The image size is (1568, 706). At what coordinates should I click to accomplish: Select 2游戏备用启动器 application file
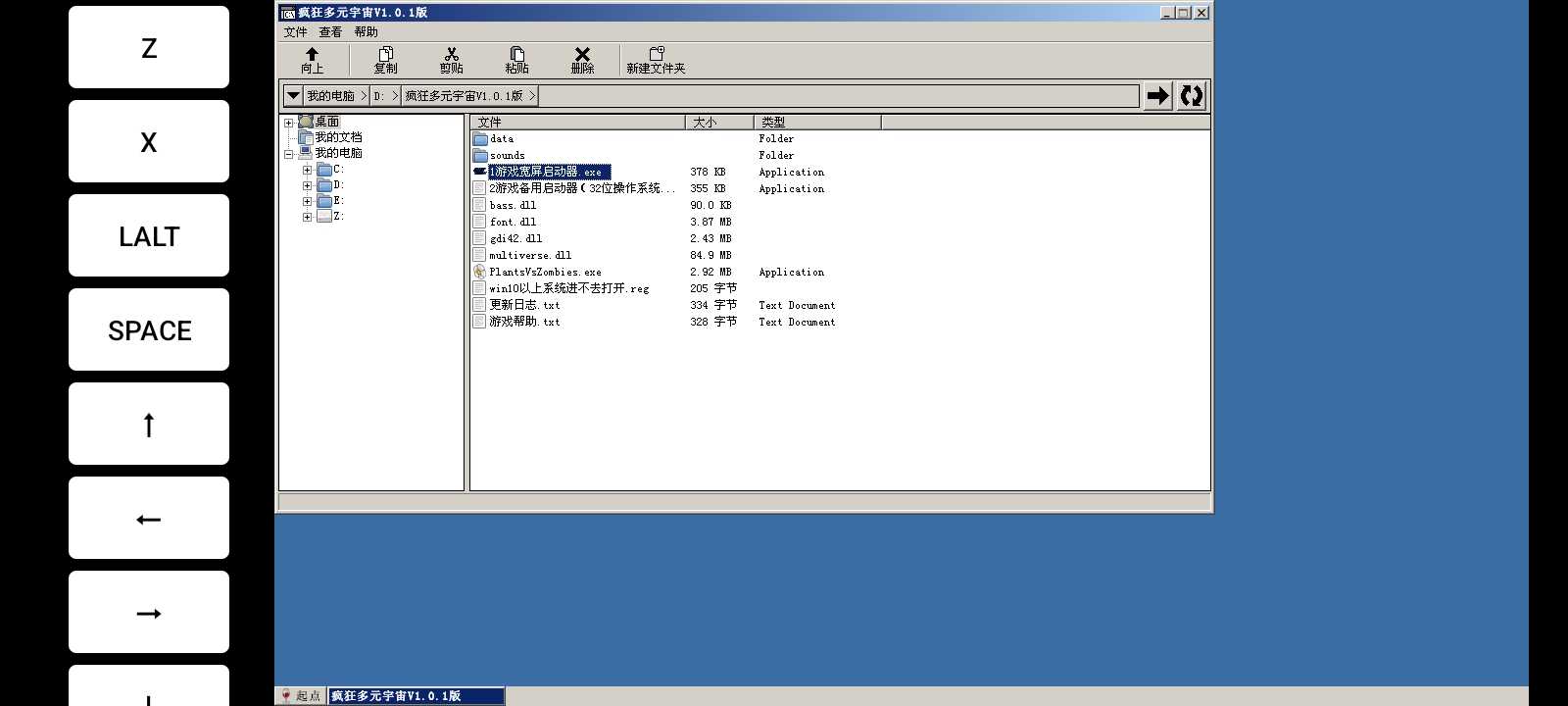coord(582,188)
